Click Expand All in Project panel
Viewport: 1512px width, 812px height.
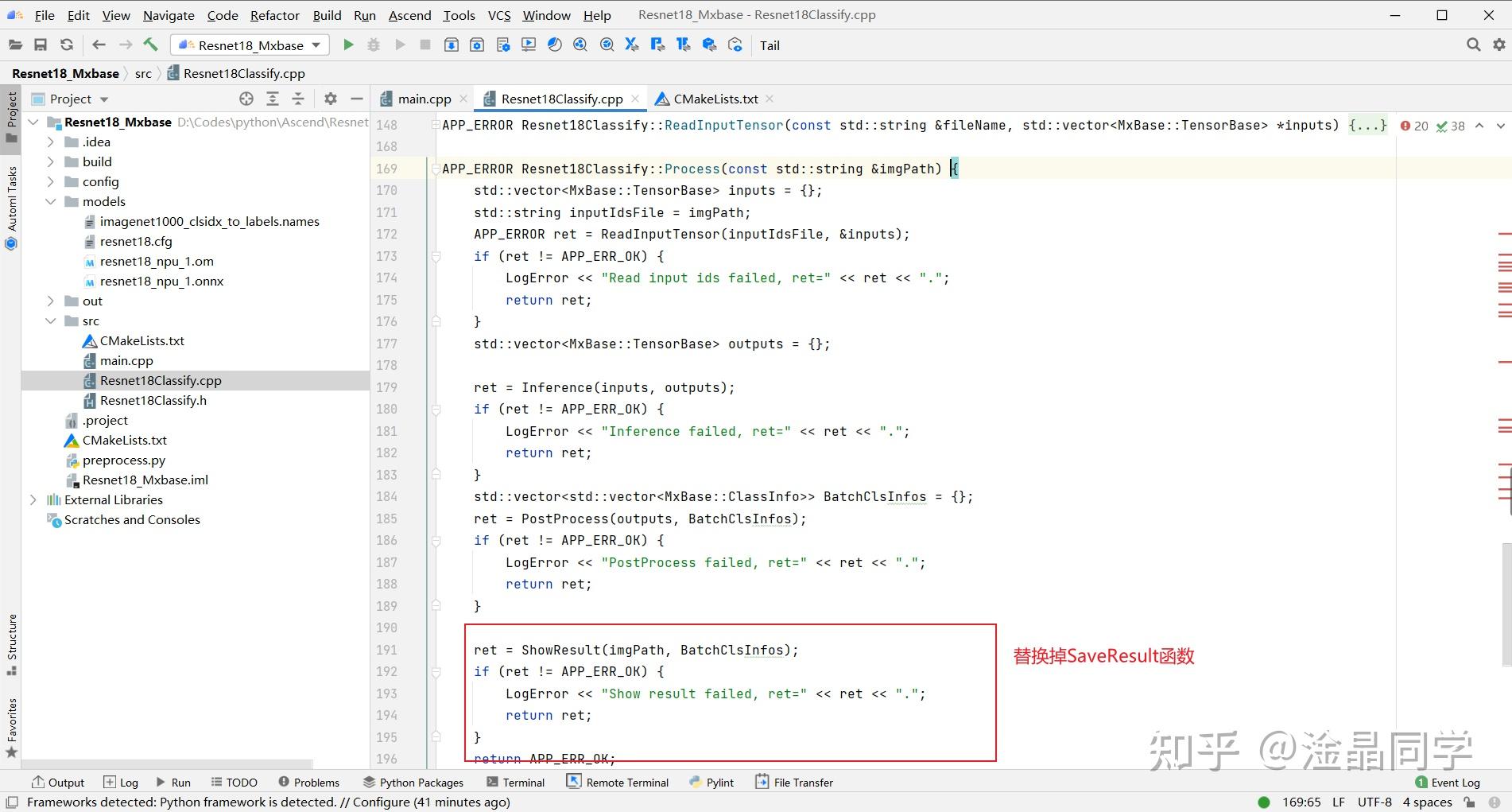273,99
